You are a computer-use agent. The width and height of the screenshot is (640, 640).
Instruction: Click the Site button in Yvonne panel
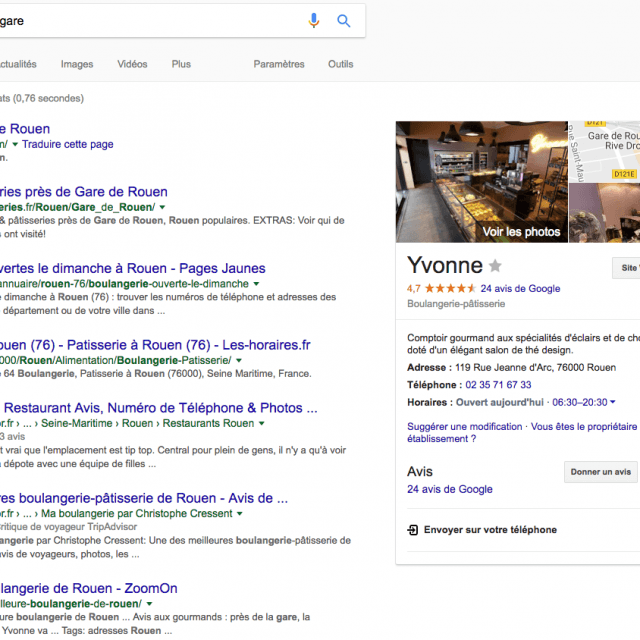pyautogui.click(x=626, y=268)
